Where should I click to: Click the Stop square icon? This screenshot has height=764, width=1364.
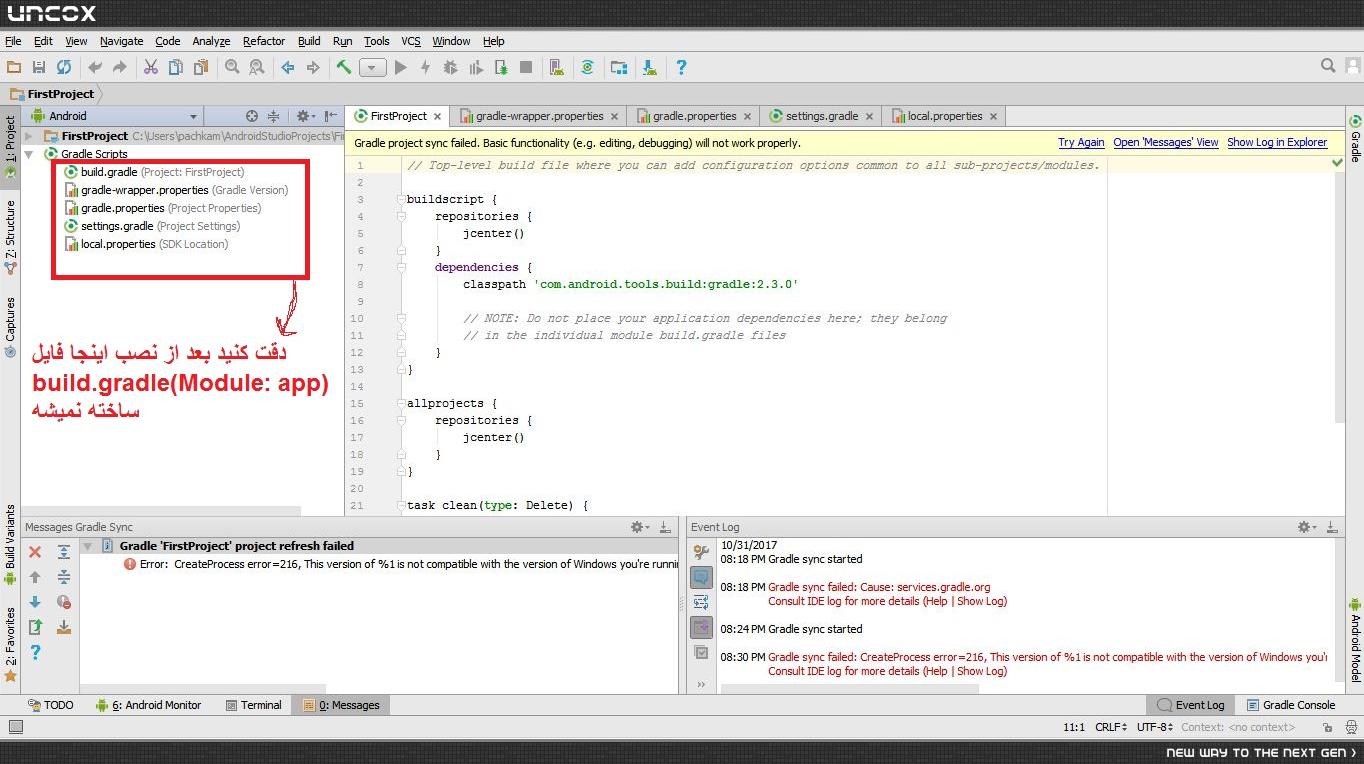click(x=526, y=67)
